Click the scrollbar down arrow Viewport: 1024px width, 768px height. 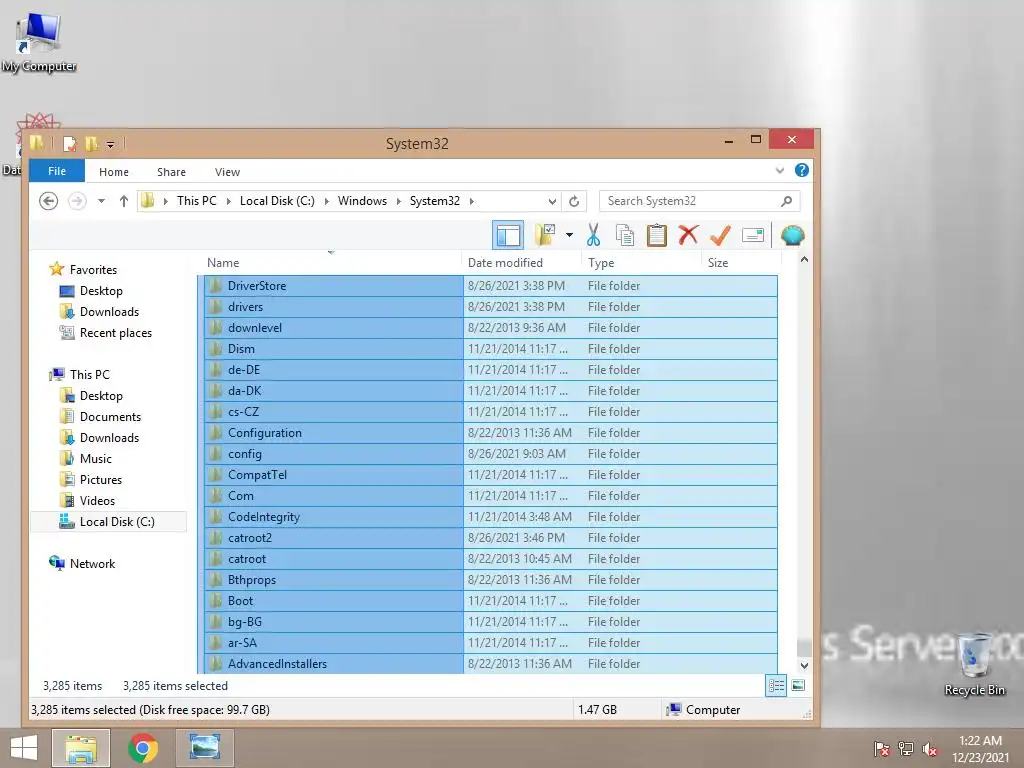804,665
